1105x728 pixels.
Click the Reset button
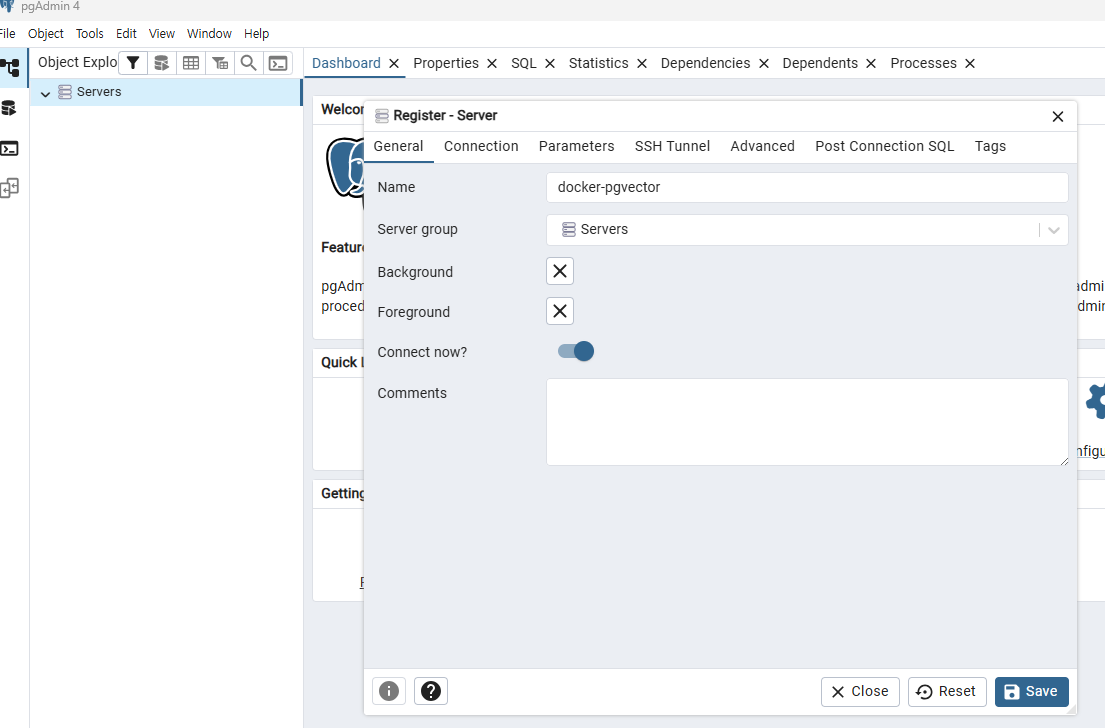946,691
